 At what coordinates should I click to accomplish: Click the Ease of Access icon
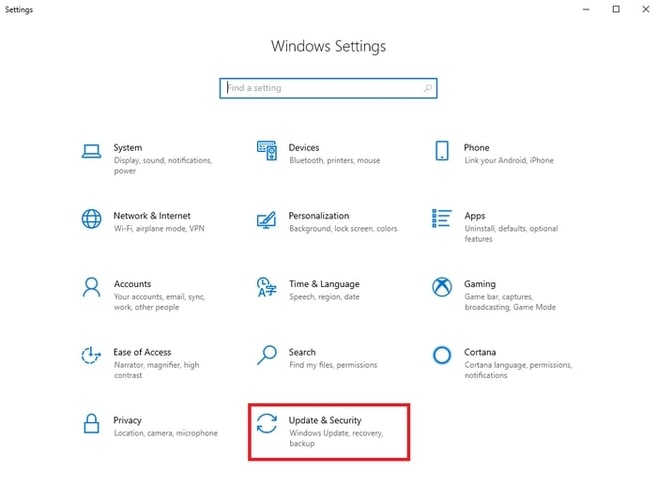tap(91, 355)
